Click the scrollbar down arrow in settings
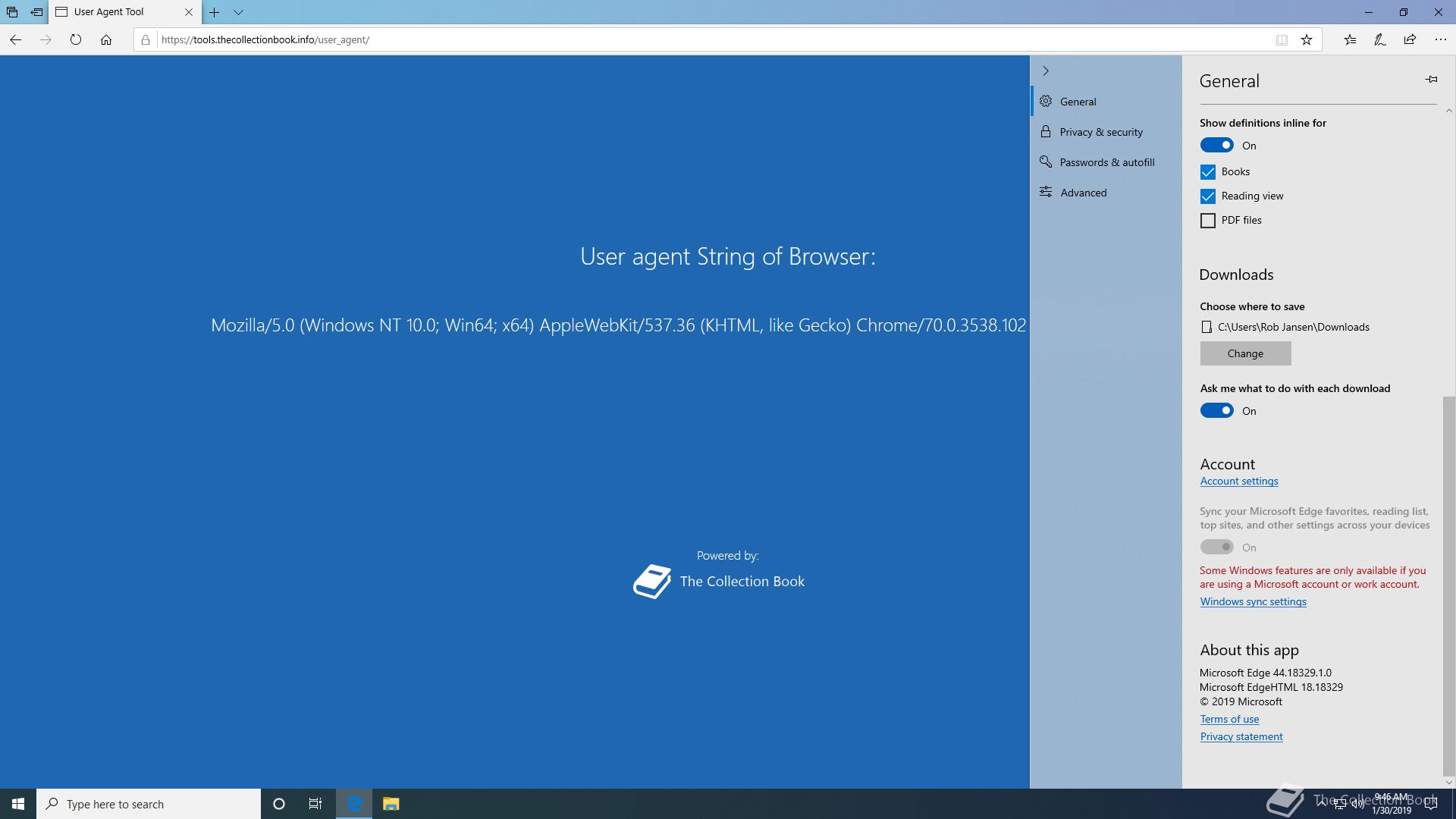The height and width of the screenshot is (819, 1456). [1448, 782]
